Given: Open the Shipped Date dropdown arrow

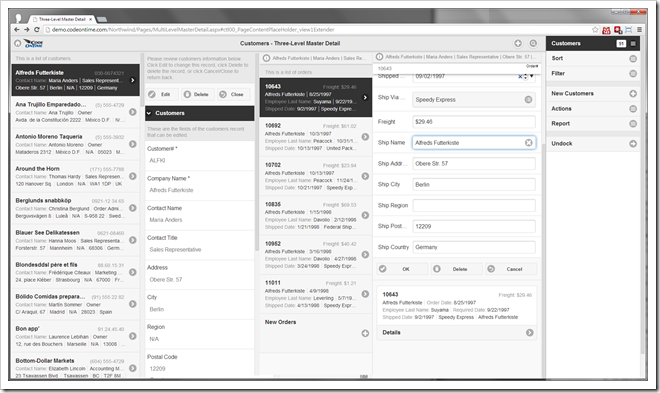Looking at the screenshot, I should tap(532, 76).
